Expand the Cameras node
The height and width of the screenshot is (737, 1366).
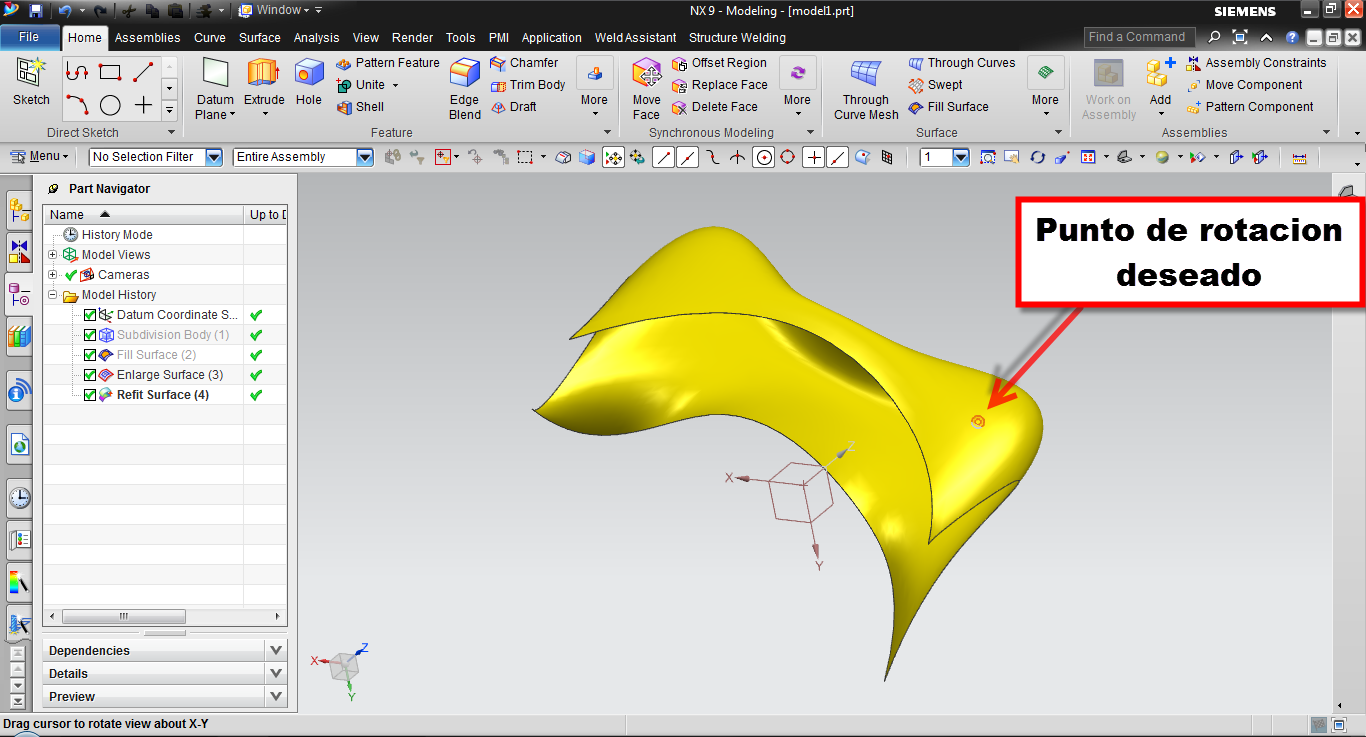tap(53, 275)
